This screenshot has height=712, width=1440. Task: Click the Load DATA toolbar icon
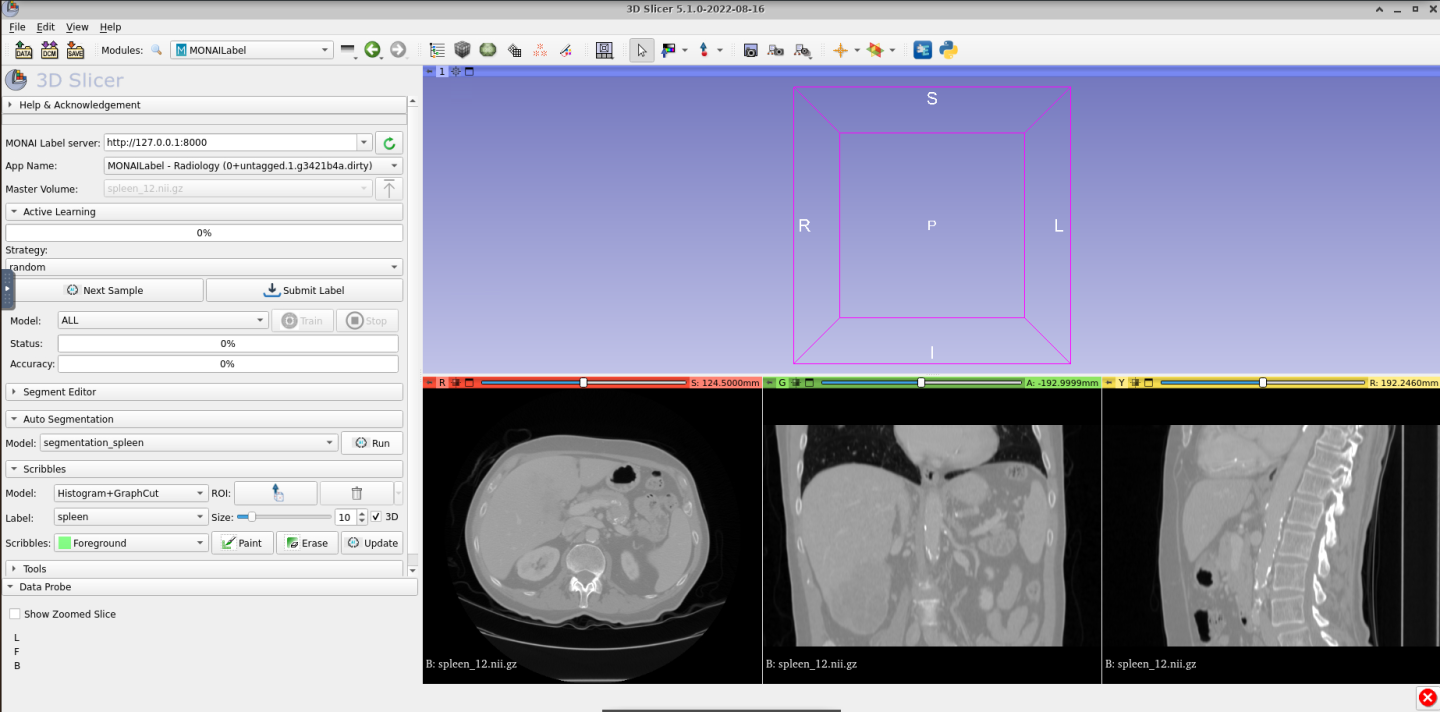coord(23,50)
